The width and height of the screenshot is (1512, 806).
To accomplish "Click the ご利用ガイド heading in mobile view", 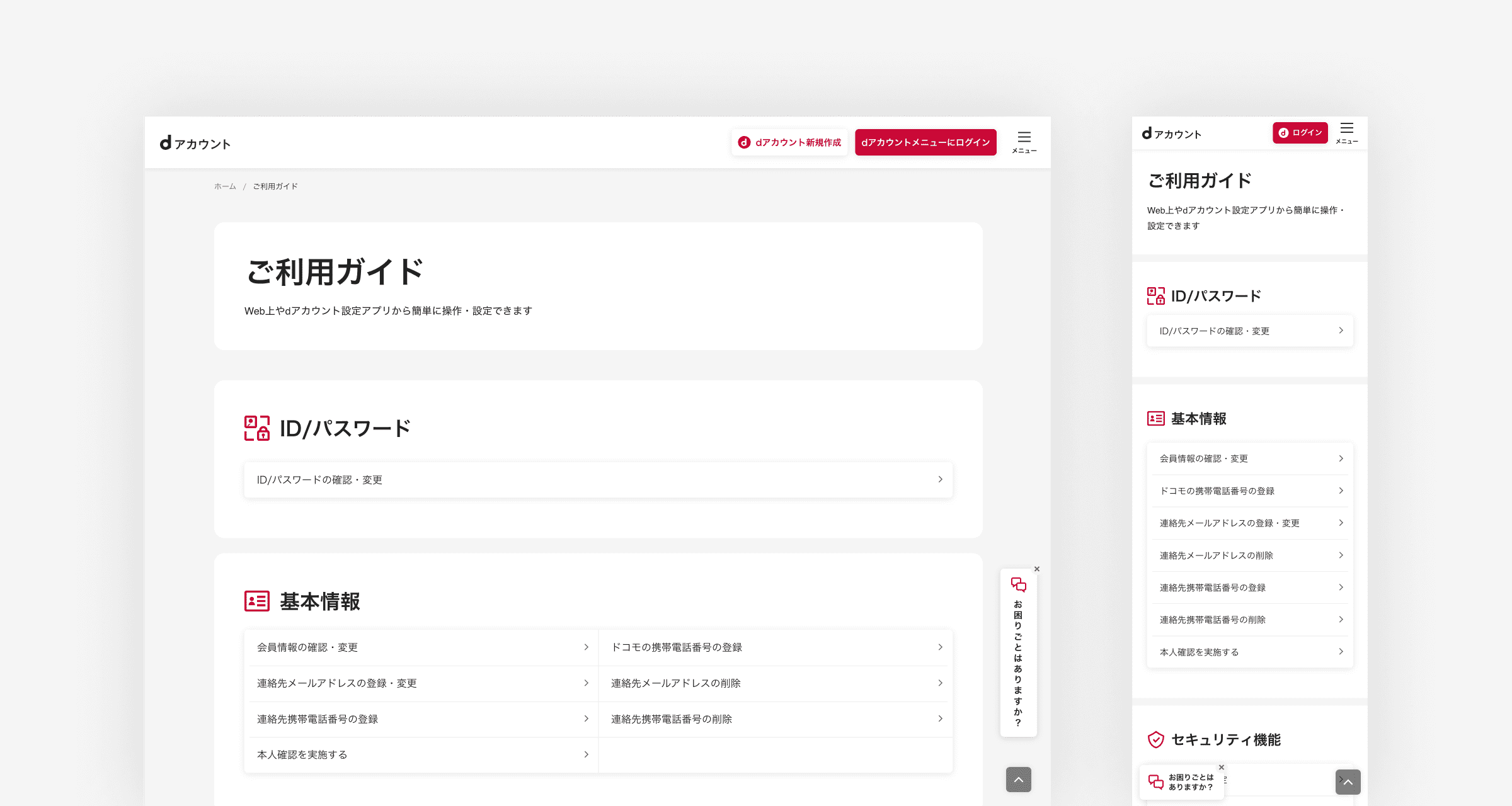I will point(1200,181).
